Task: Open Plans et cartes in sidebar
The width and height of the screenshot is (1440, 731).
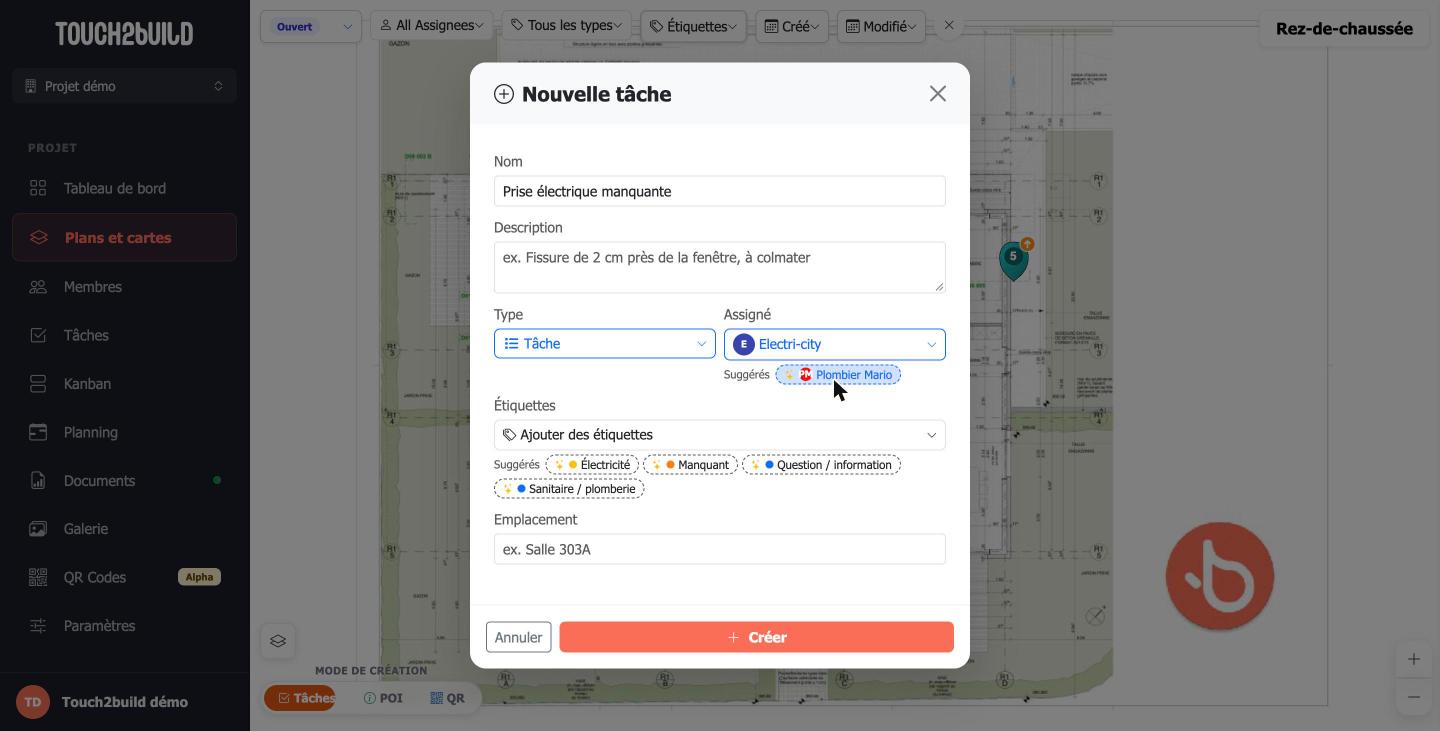Action: click(125, 237)
